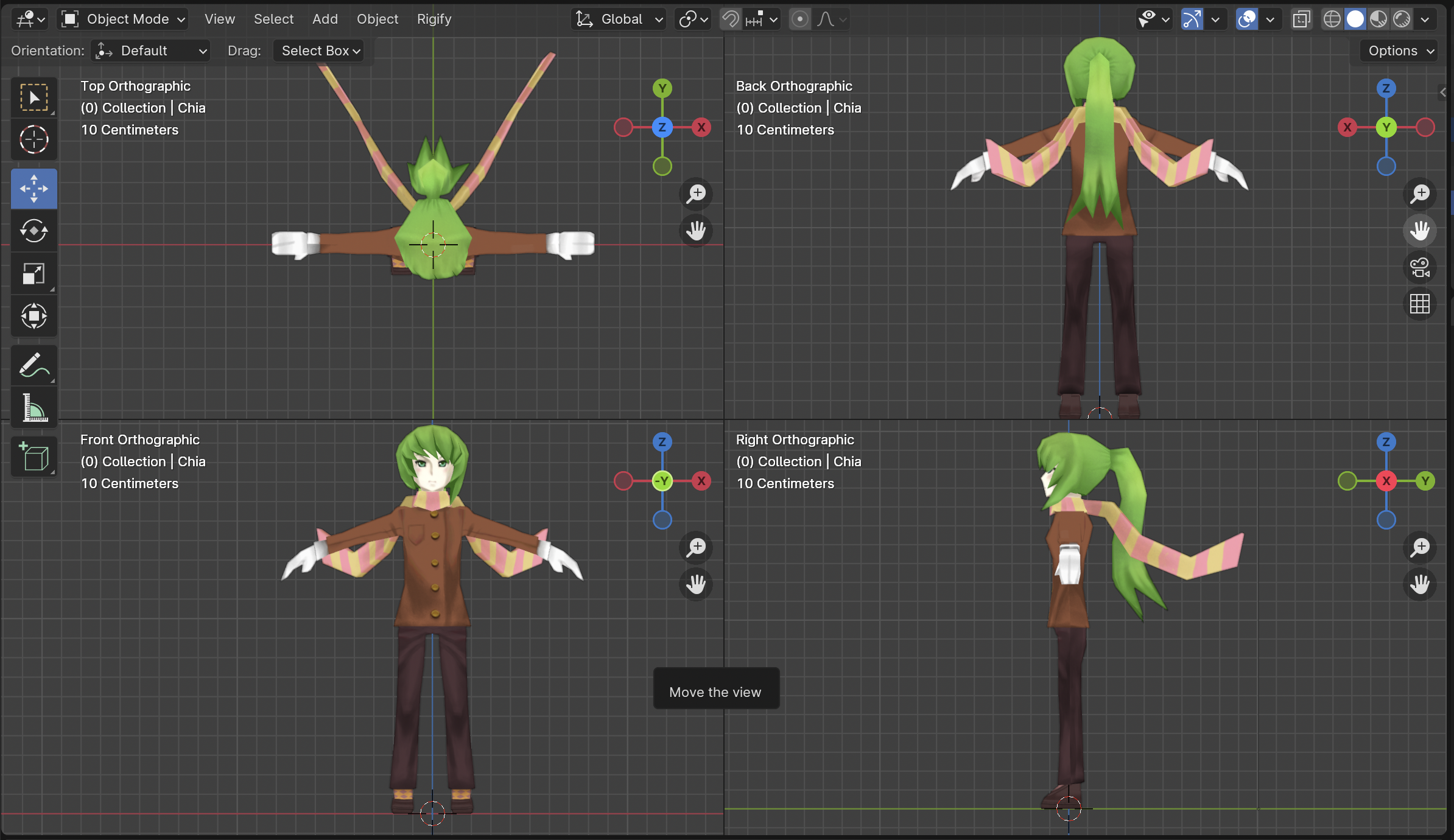Open the Object menu
The width and height of the screenshot is (1454, 840).
378,19
